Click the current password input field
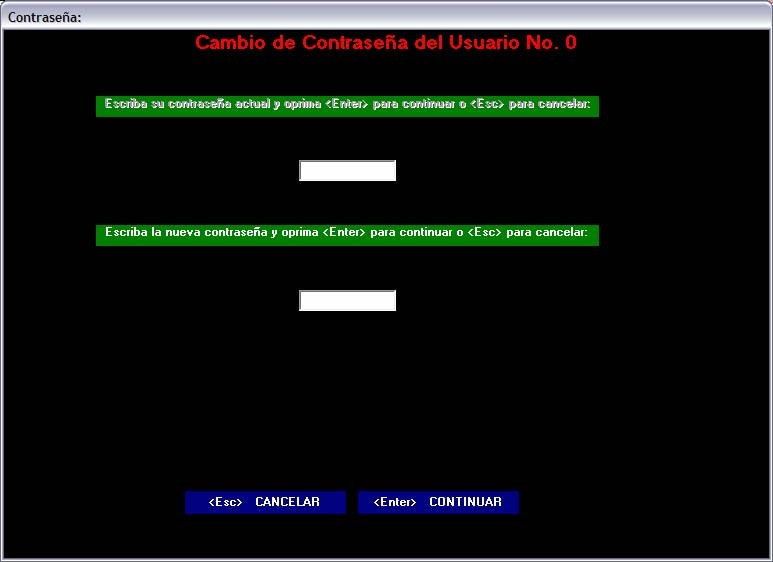 [348, 171]
